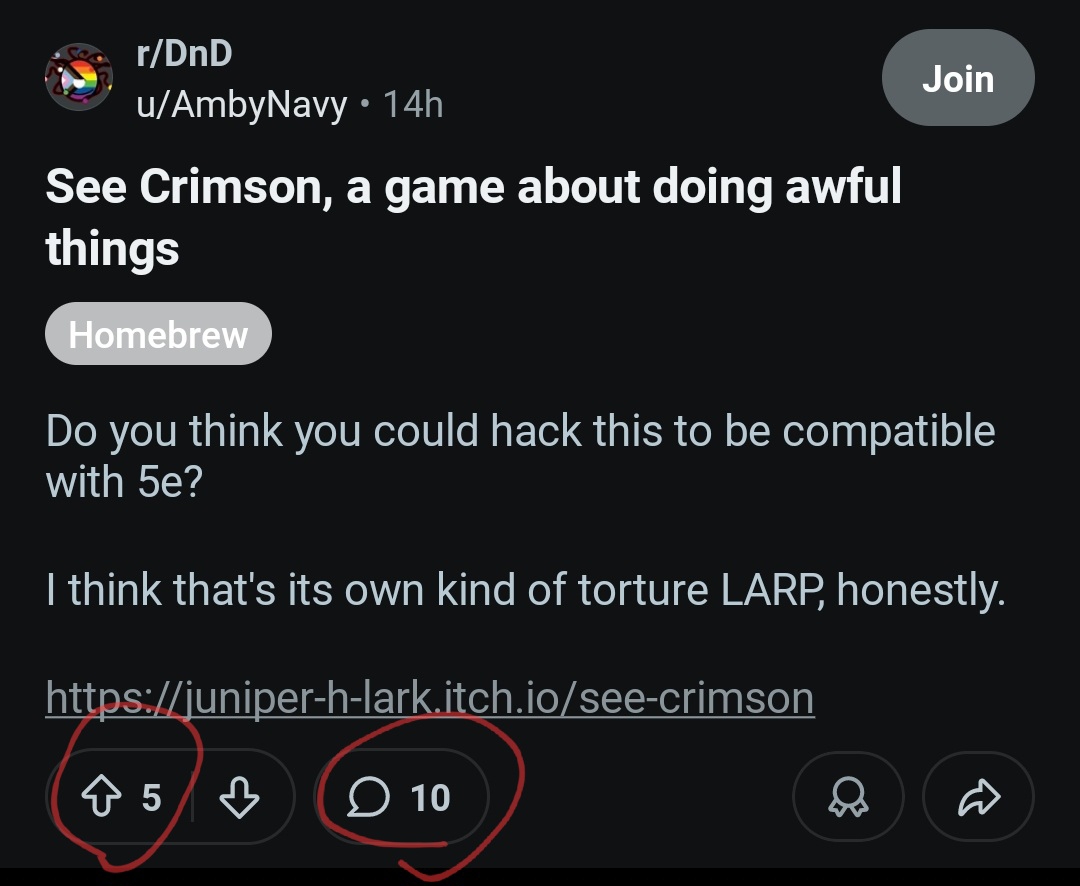Image resolution: width=1080 pixels, height=886 pixels.
Task: Share the post with the arrow icon
Action: point(977,797)
